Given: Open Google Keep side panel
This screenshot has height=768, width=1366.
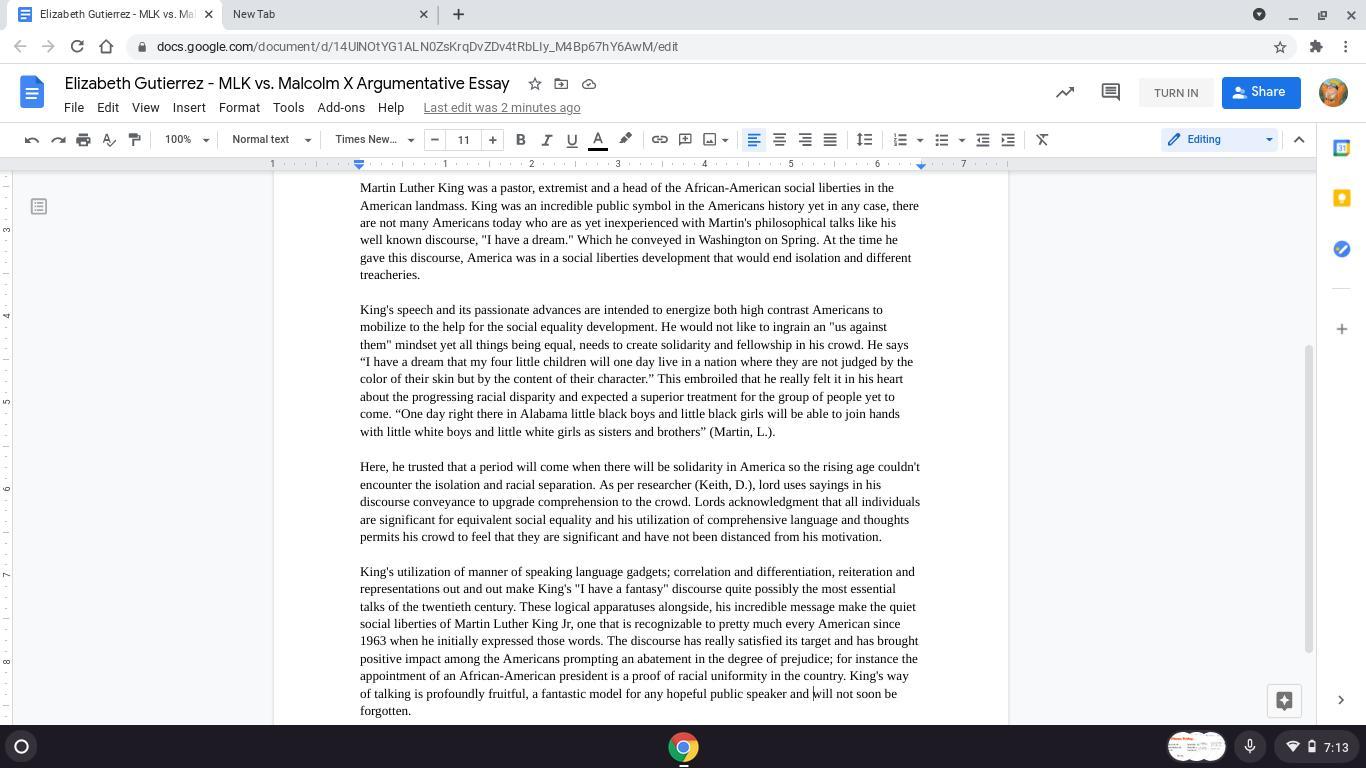Looking at the screenshot, I should pos(1342,198).
